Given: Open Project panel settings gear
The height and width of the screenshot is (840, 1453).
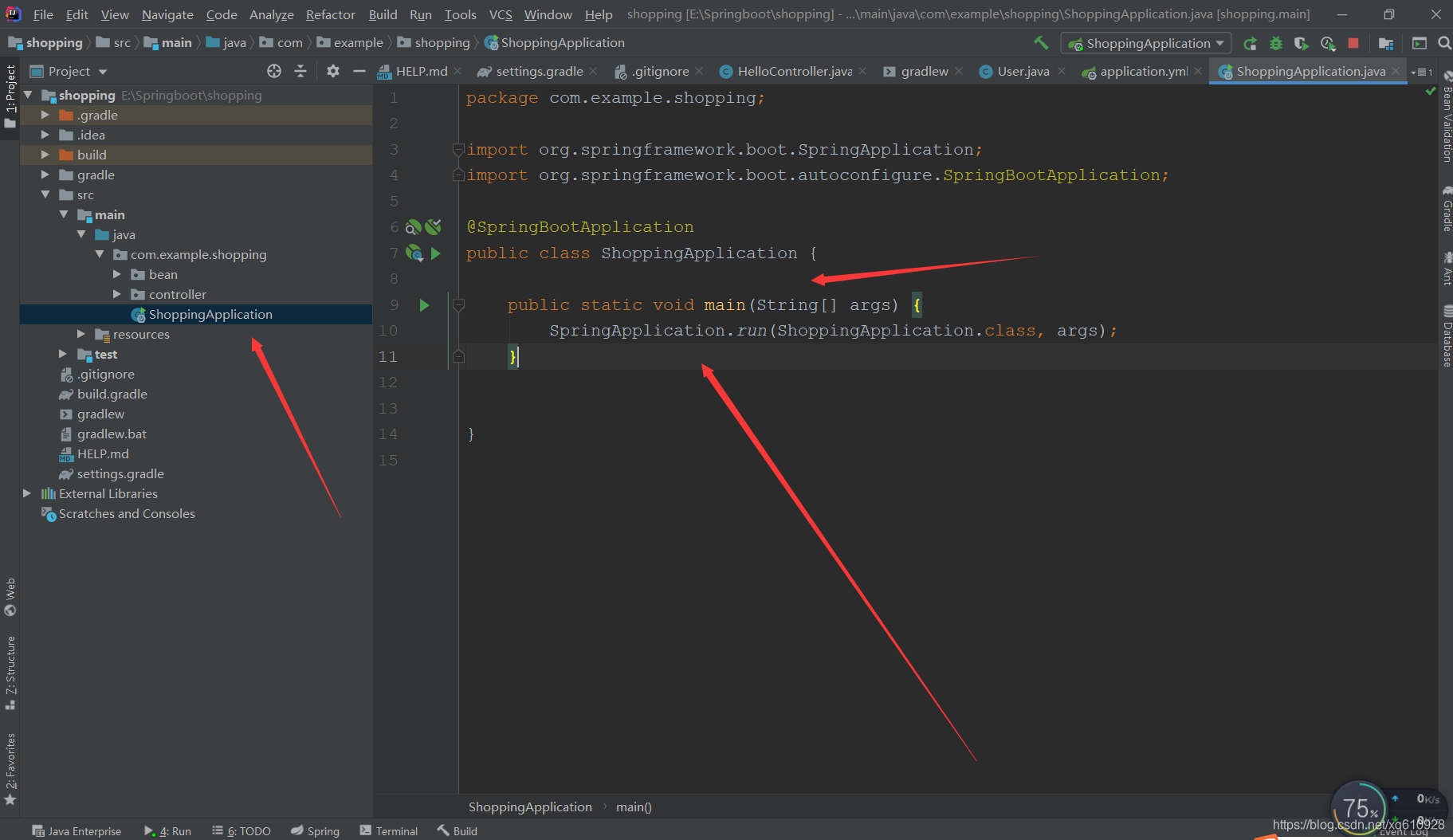Looking at the screenshot, I should [x=333, y=71].
